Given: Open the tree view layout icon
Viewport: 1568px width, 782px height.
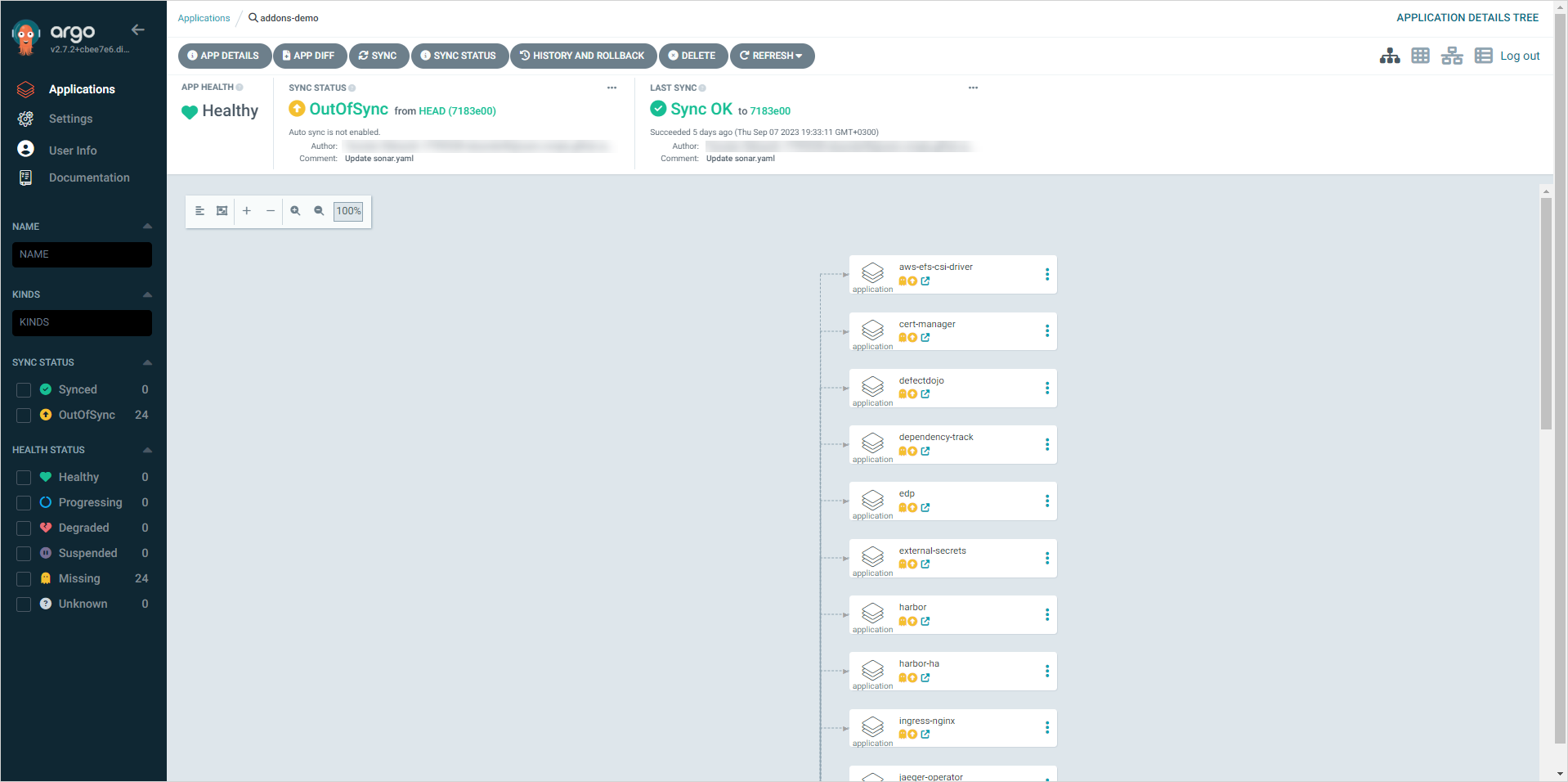Looking at the screenshot, I should (1390, 56).
